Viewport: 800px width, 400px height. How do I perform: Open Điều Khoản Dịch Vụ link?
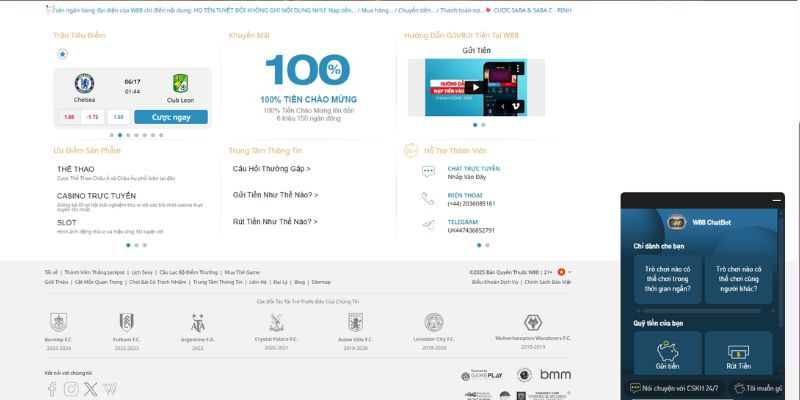(x=495, y=282)
